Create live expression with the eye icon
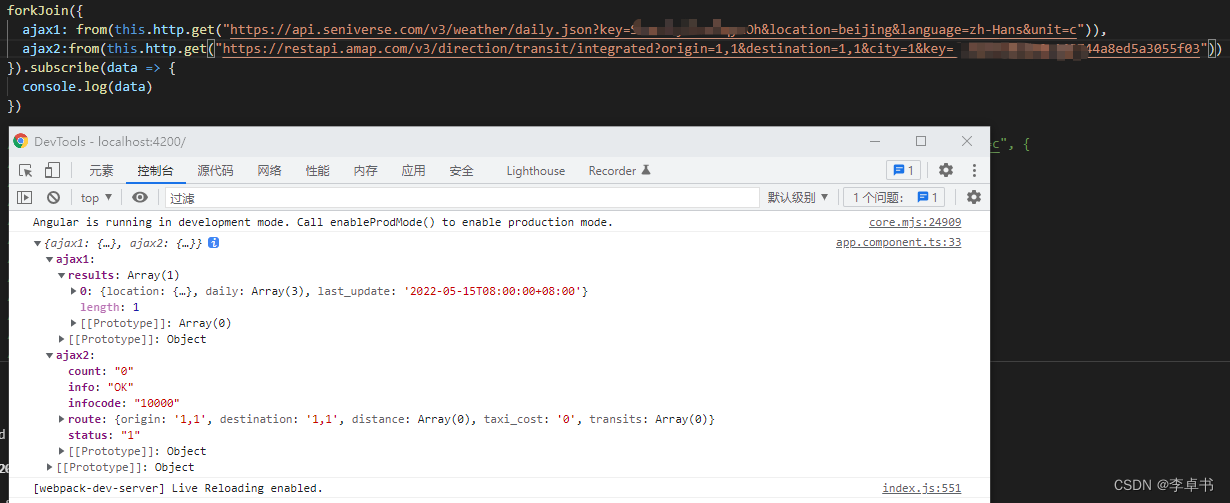Viewport: 1230px width, 503px height. click(140, 198)
